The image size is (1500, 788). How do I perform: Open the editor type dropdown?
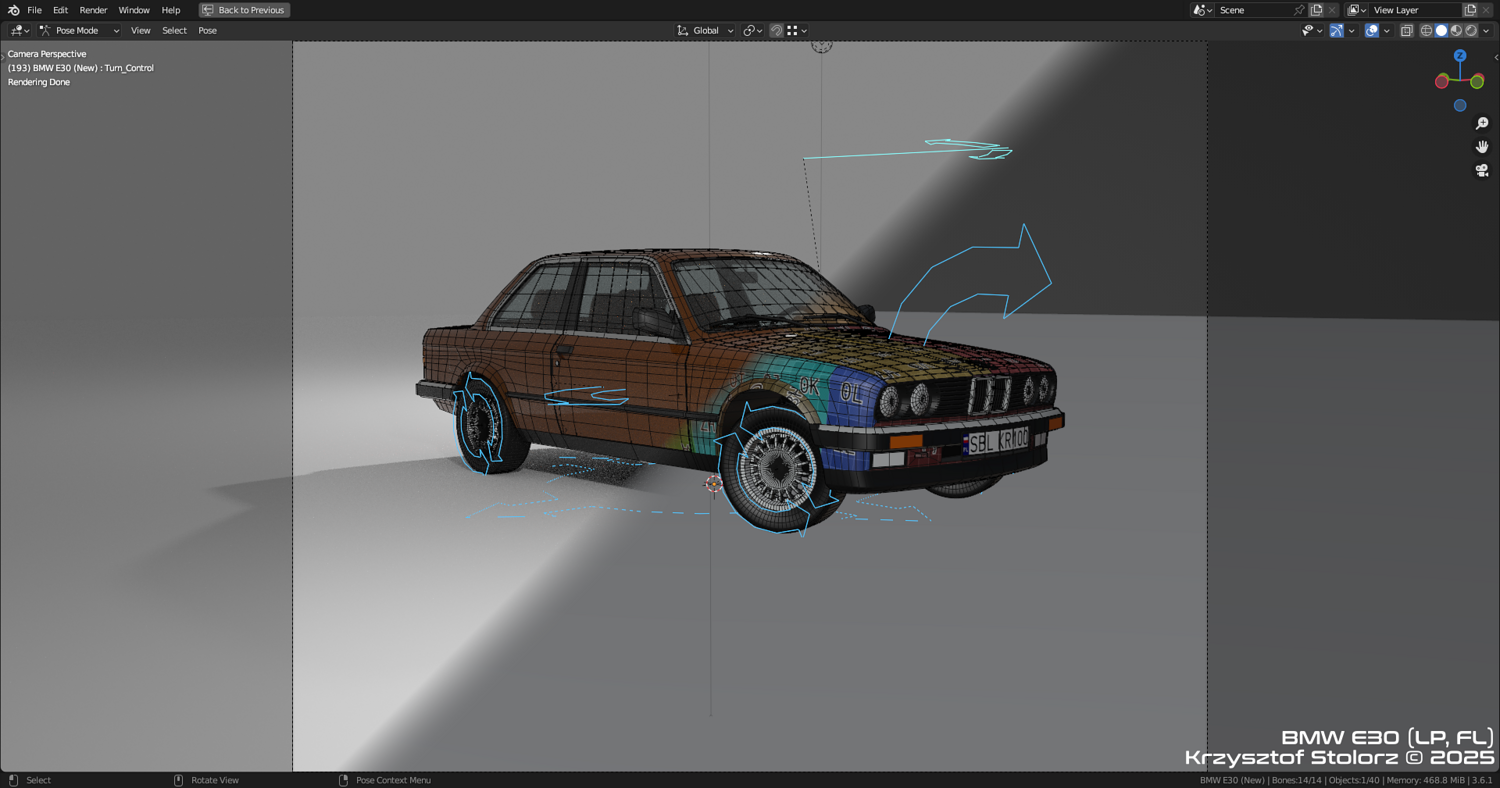[x=20, y=31]
